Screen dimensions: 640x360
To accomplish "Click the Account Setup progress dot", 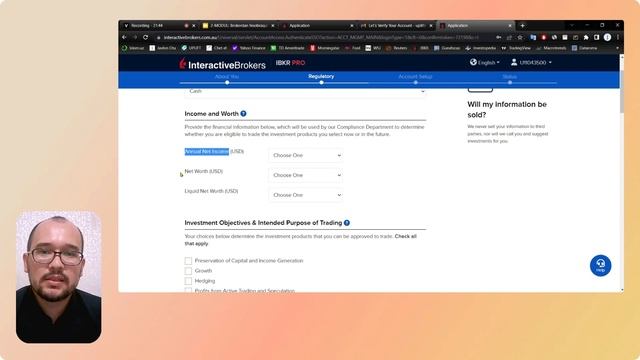I will coord(416,82).
